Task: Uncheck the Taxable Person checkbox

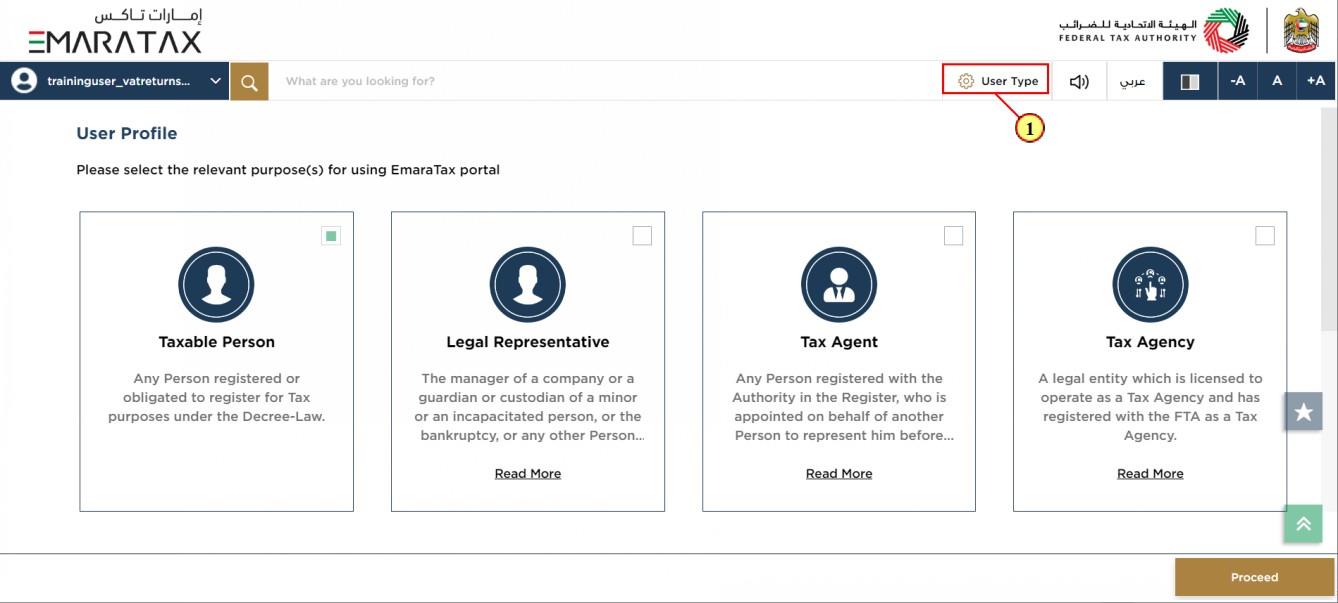Action: tap(331, 236)
